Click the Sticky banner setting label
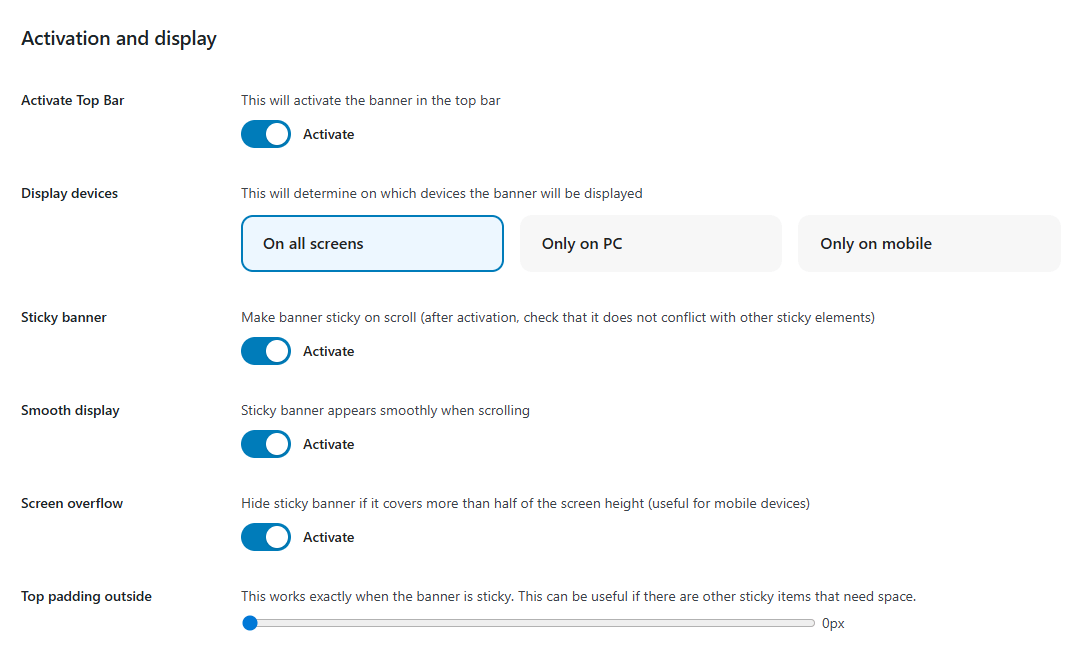 (x=64, y=317)
